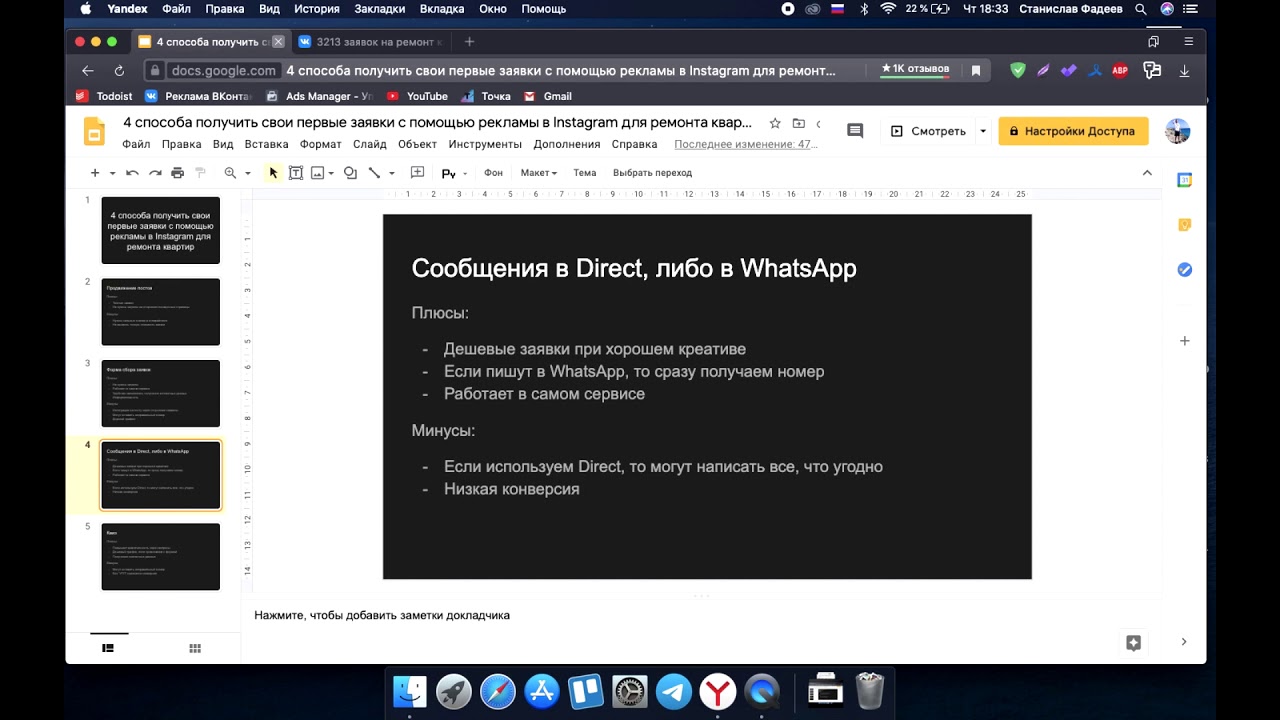Open the Формат menu
The image size is (1280, 720).
[x=320, y=144]
